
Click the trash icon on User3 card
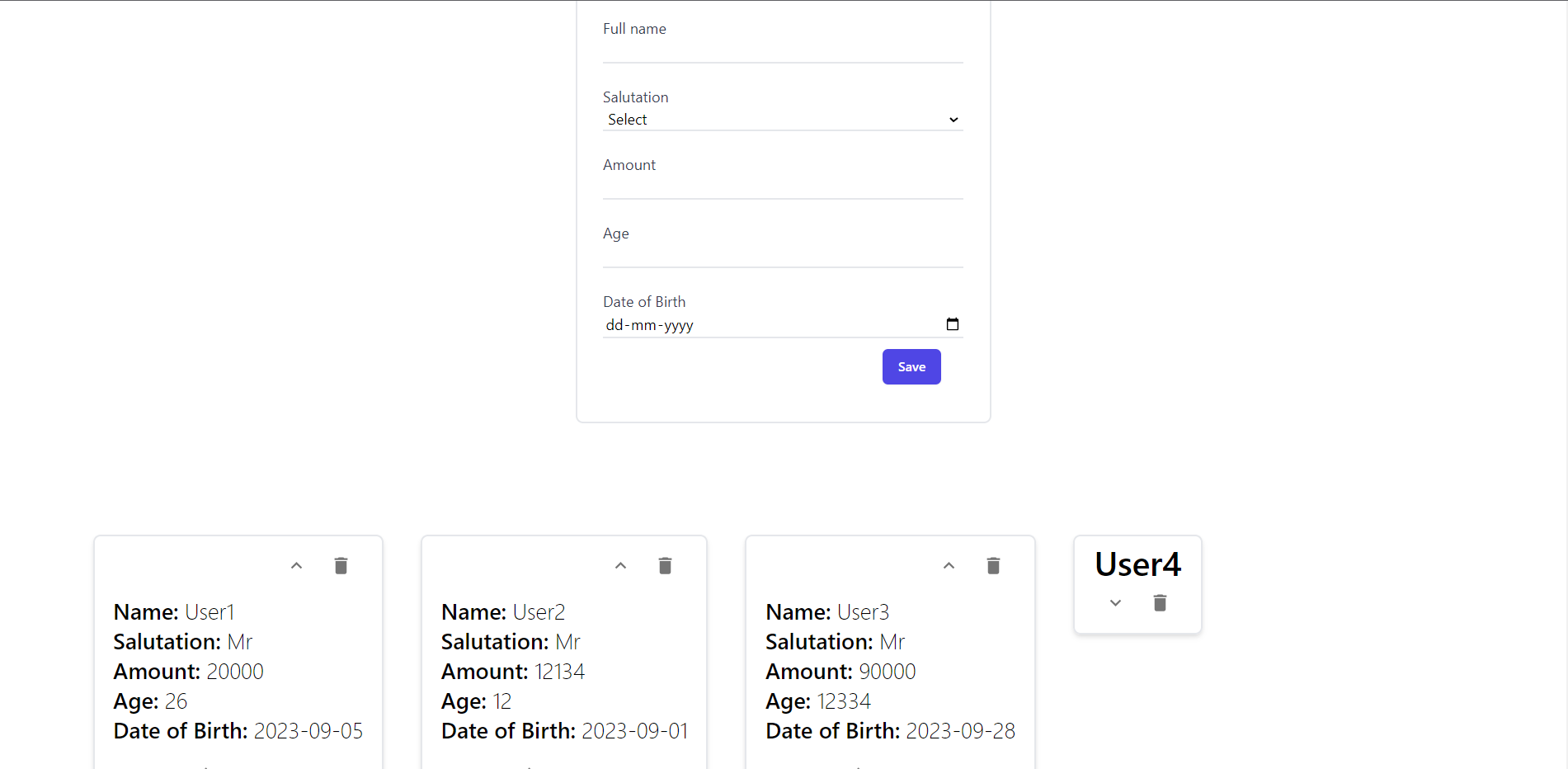[993, 566]
